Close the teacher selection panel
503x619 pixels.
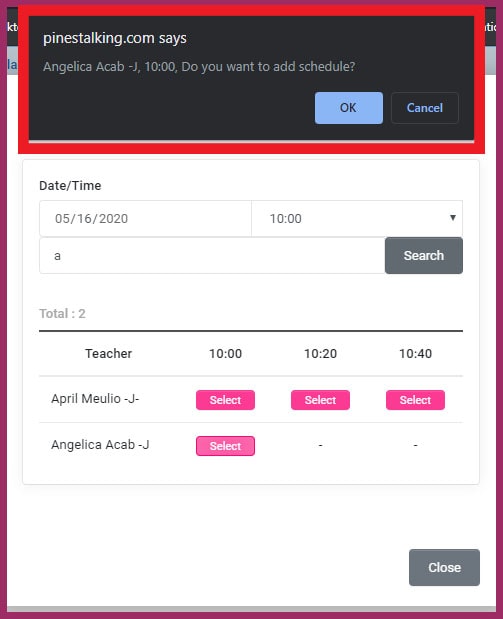[x=444, y=567]
